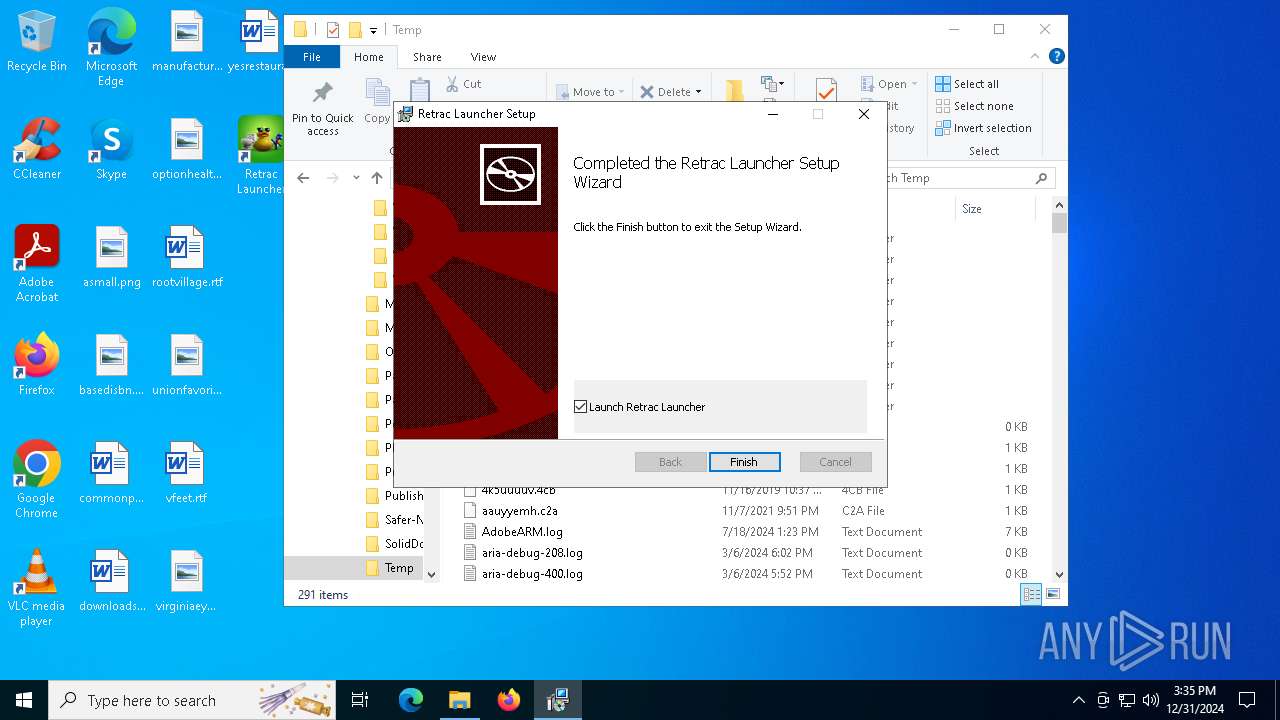
Task: Collapse the File Explorer ribbon chevron
Action: tap(1036, 57)
